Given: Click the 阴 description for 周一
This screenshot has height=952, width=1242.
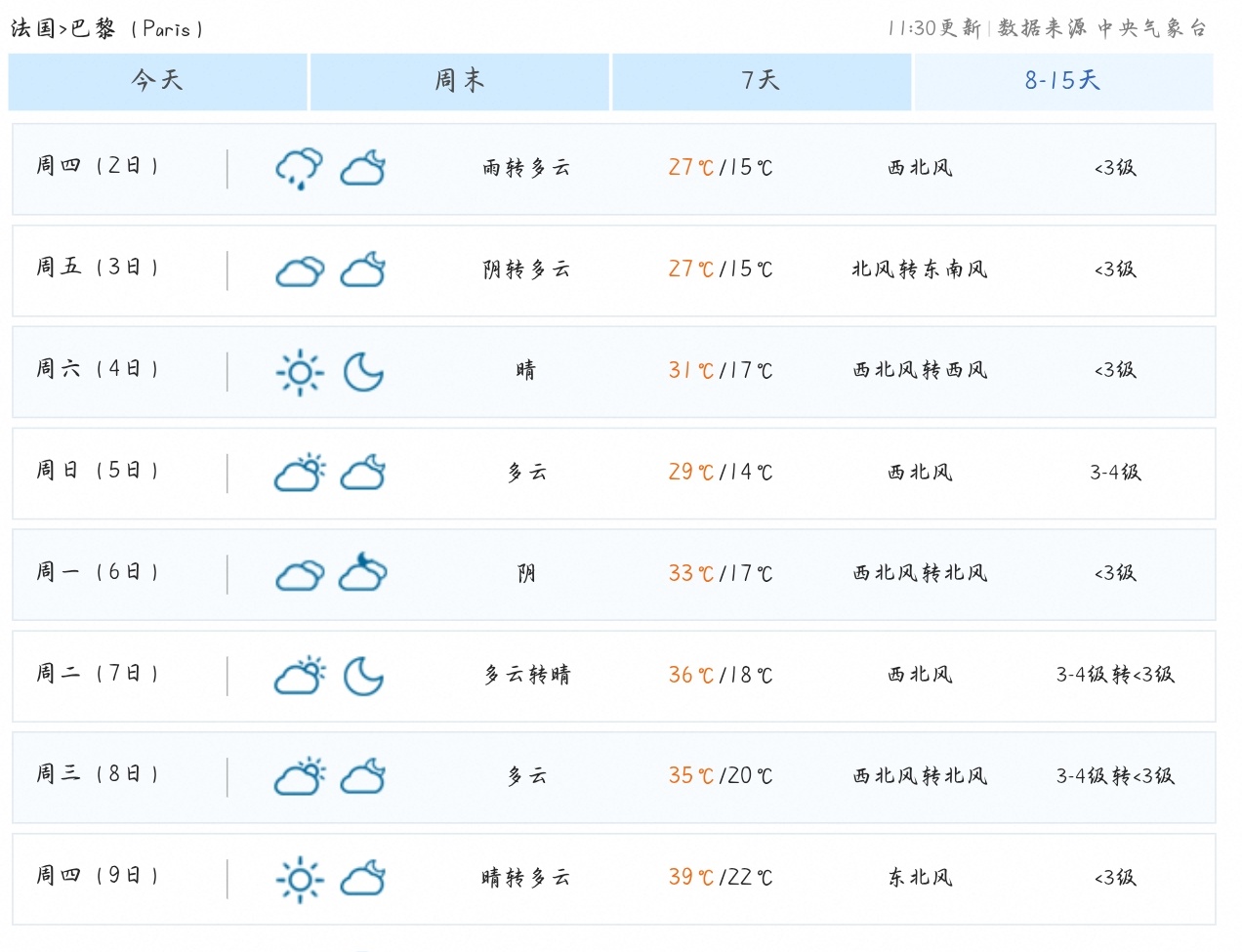Looking at the screenshot, I should pyautogui.click(x=526, y=574).
